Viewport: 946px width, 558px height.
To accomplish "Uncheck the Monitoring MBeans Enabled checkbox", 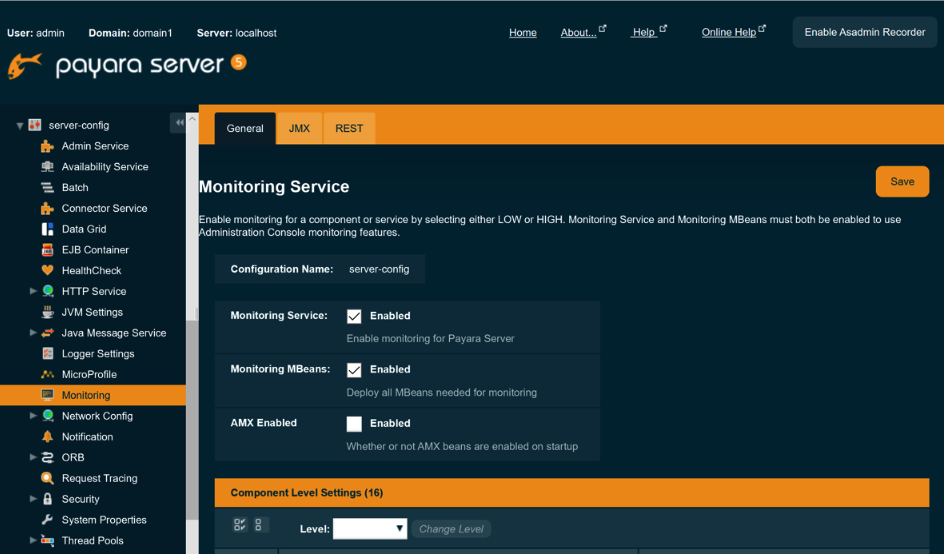I will 354,370.
